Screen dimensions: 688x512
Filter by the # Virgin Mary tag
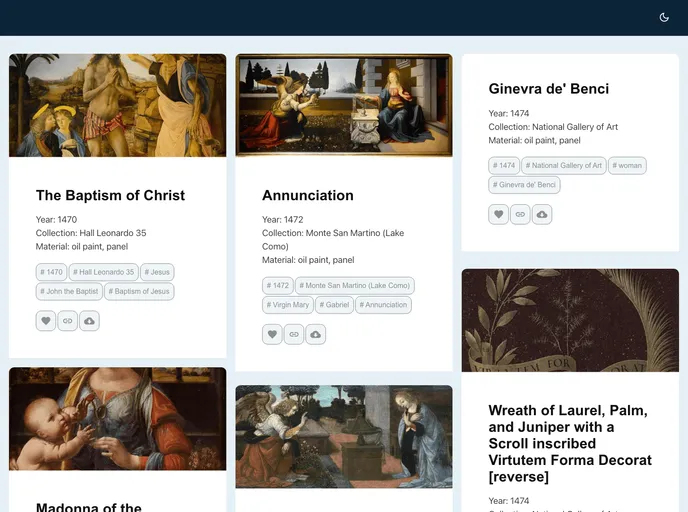click(x=288, y=305)
